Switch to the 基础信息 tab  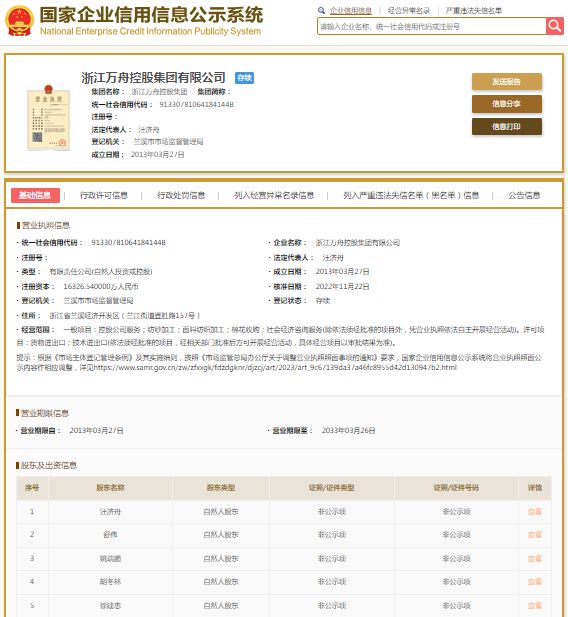point(35,195)
